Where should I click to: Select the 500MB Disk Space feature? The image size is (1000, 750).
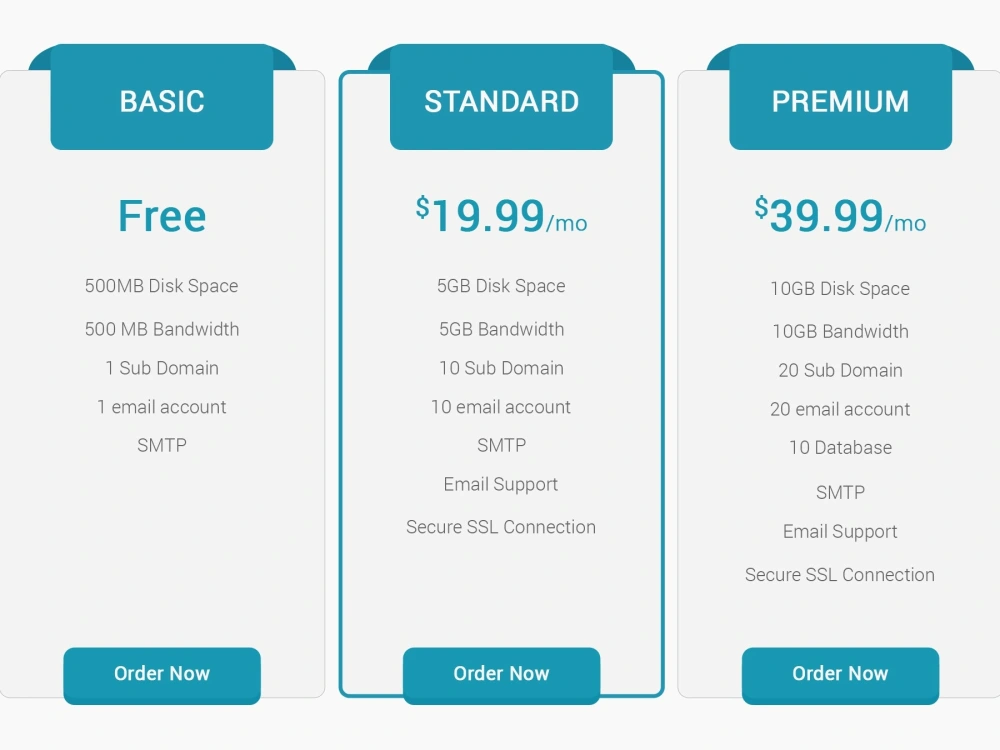(161, 286)
